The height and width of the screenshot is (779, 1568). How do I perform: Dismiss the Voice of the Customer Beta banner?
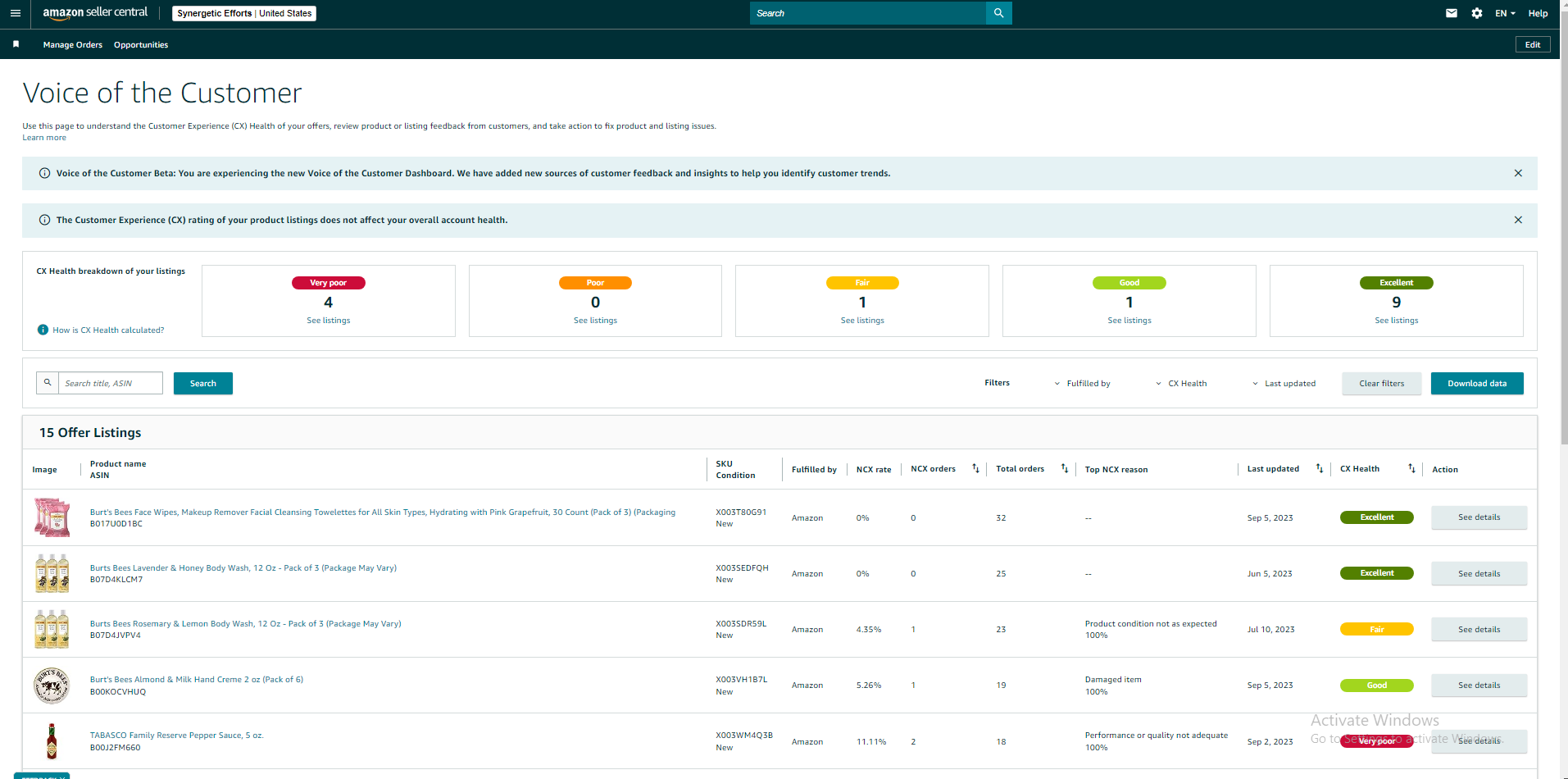1518,173
